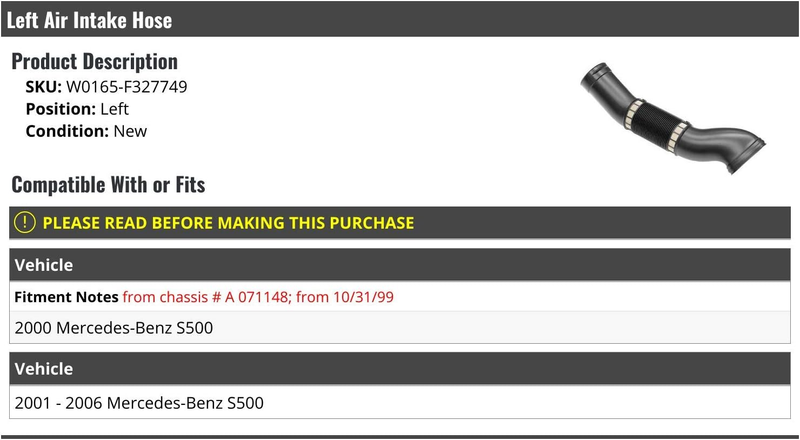Image resolution: width=800 pixels, height=440 pixels.
Task: Click the SKU bold label
Action: point(43,87)
